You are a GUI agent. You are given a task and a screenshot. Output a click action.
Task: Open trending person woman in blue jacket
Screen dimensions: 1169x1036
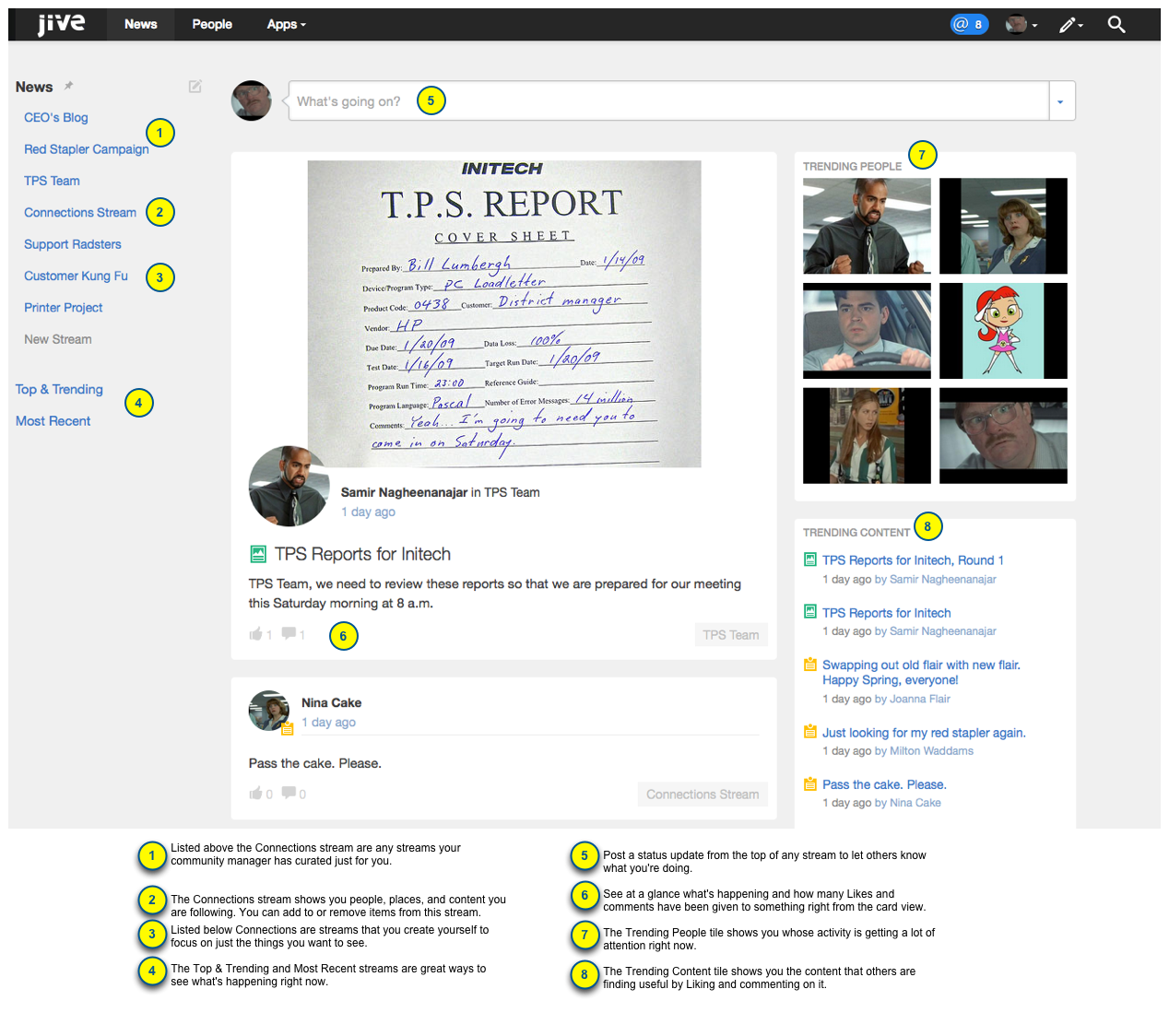[1003, 226]
